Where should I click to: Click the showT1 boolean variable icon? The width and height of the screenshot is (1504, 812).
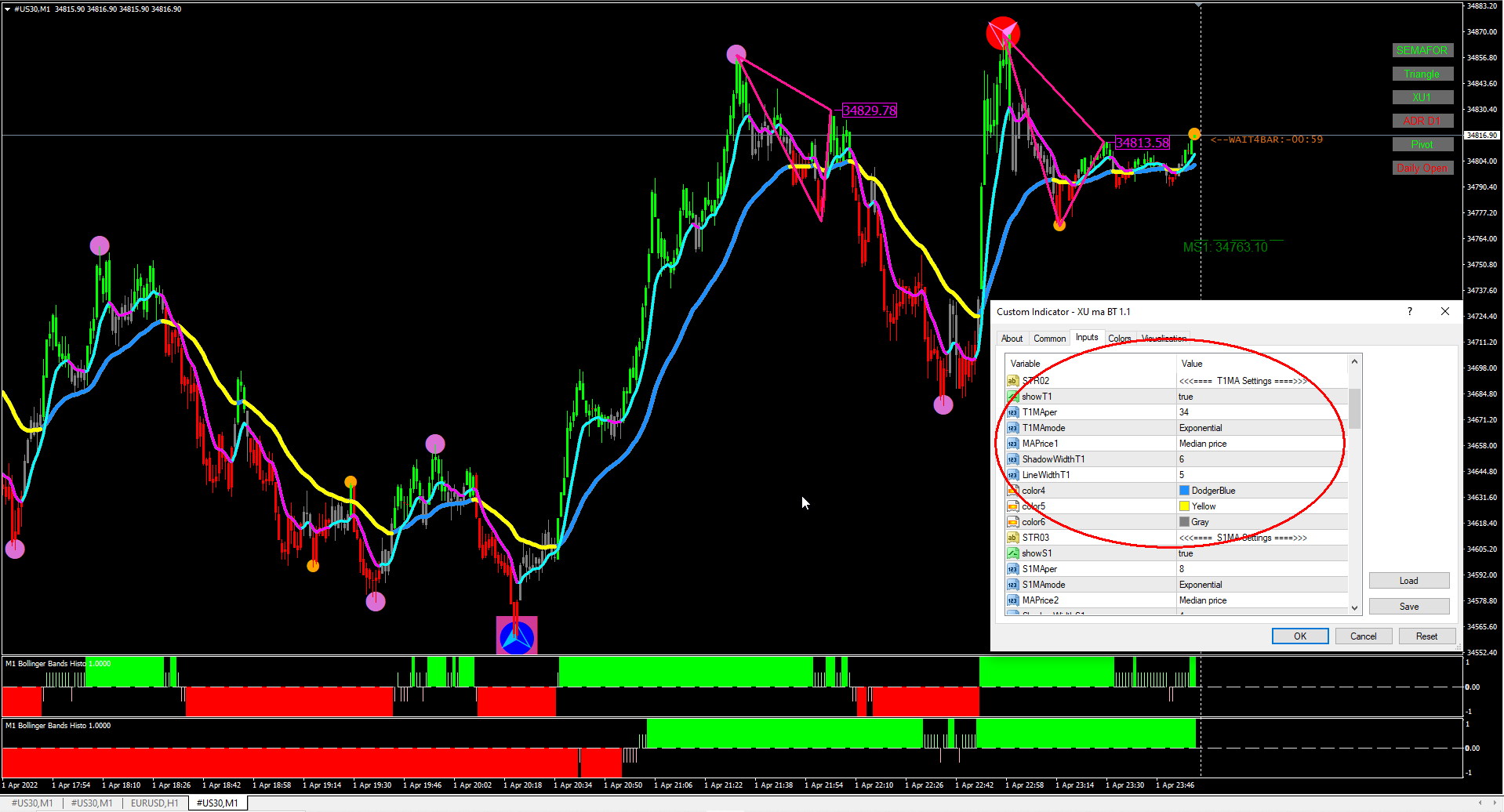click(x=1012, y=397)
